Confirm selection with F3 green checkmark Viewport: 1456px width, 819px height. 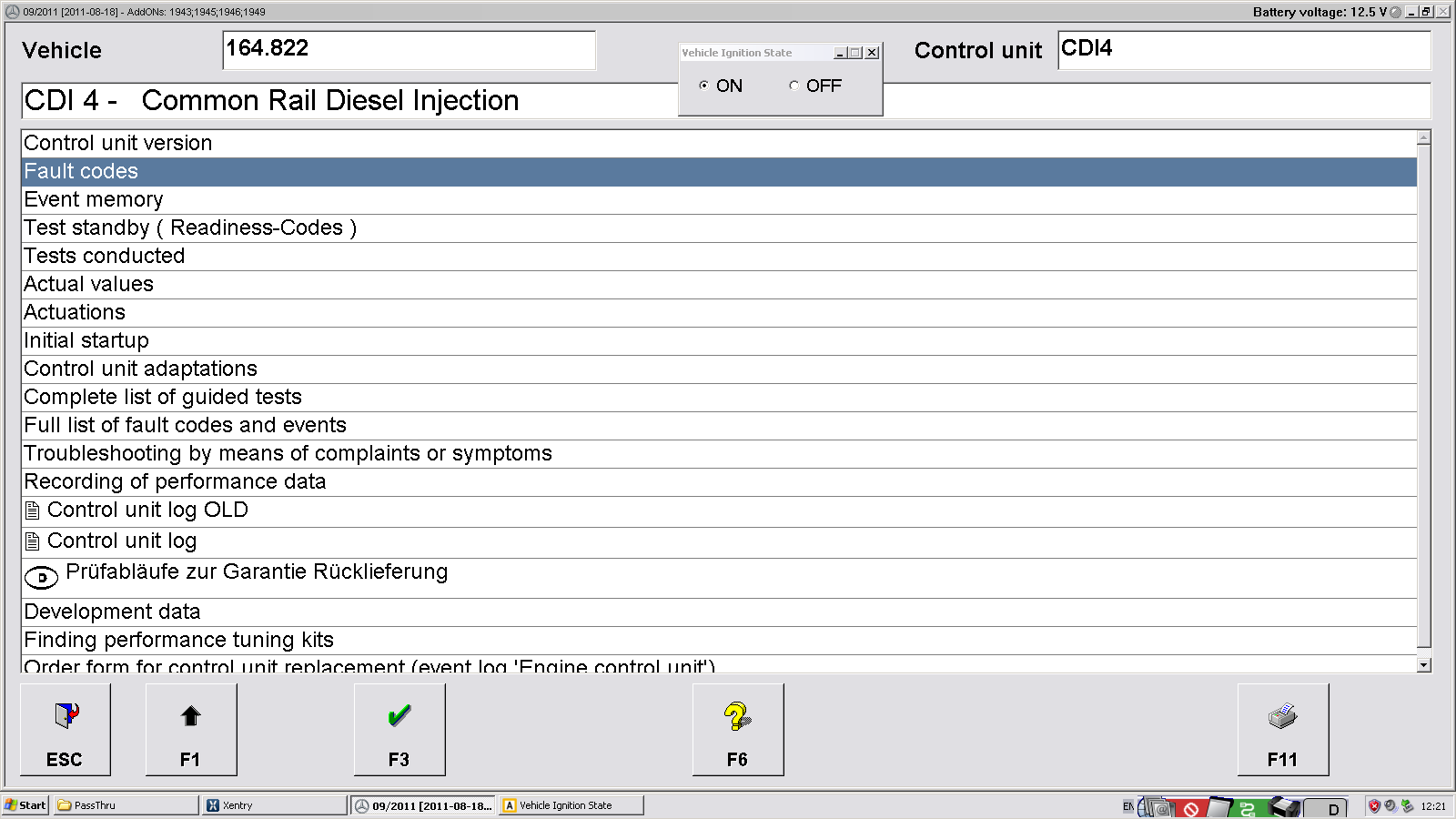click(399, 730)
